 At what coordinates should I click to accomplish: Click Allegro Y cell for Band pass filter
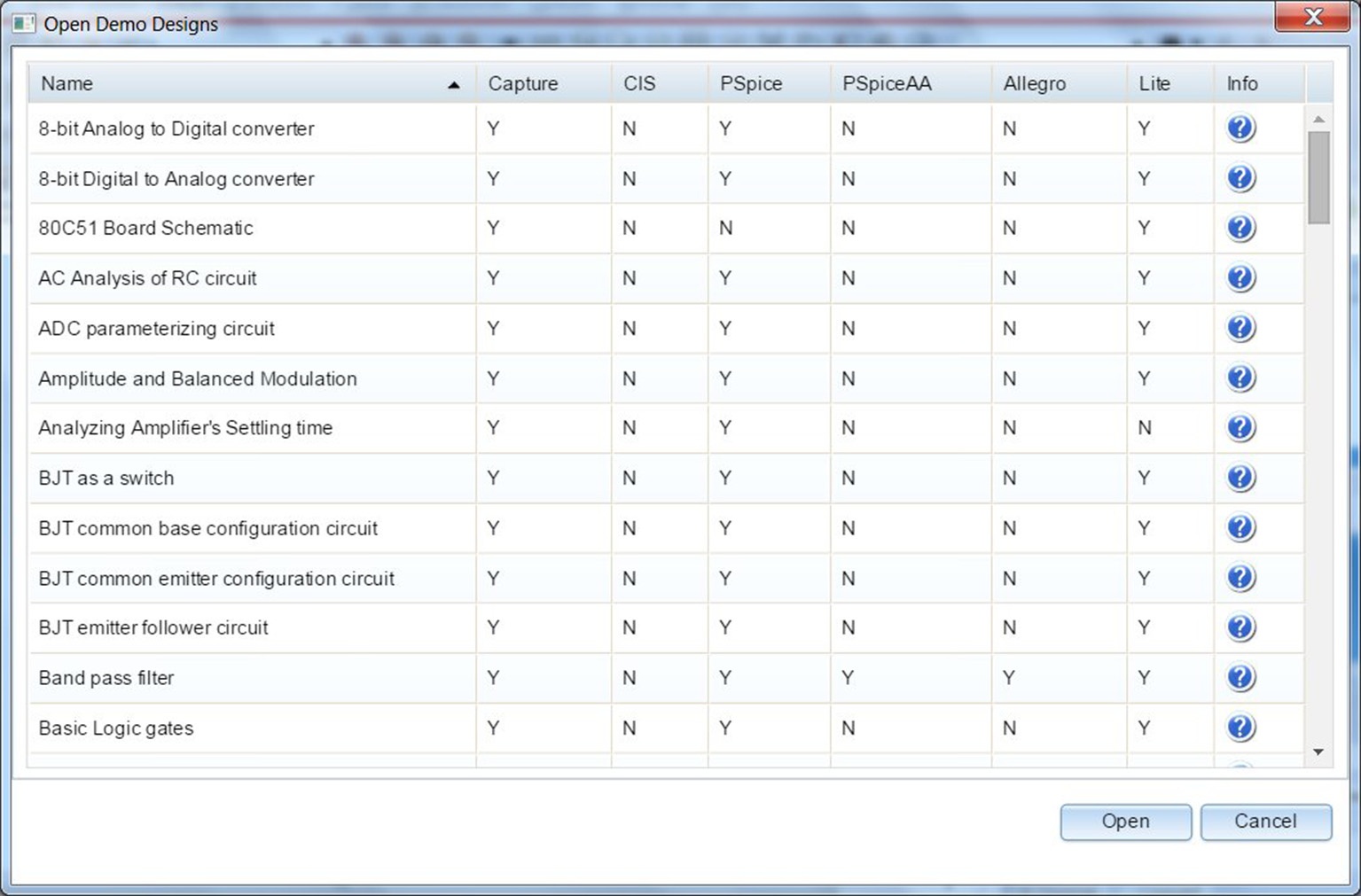(1060, 678)
